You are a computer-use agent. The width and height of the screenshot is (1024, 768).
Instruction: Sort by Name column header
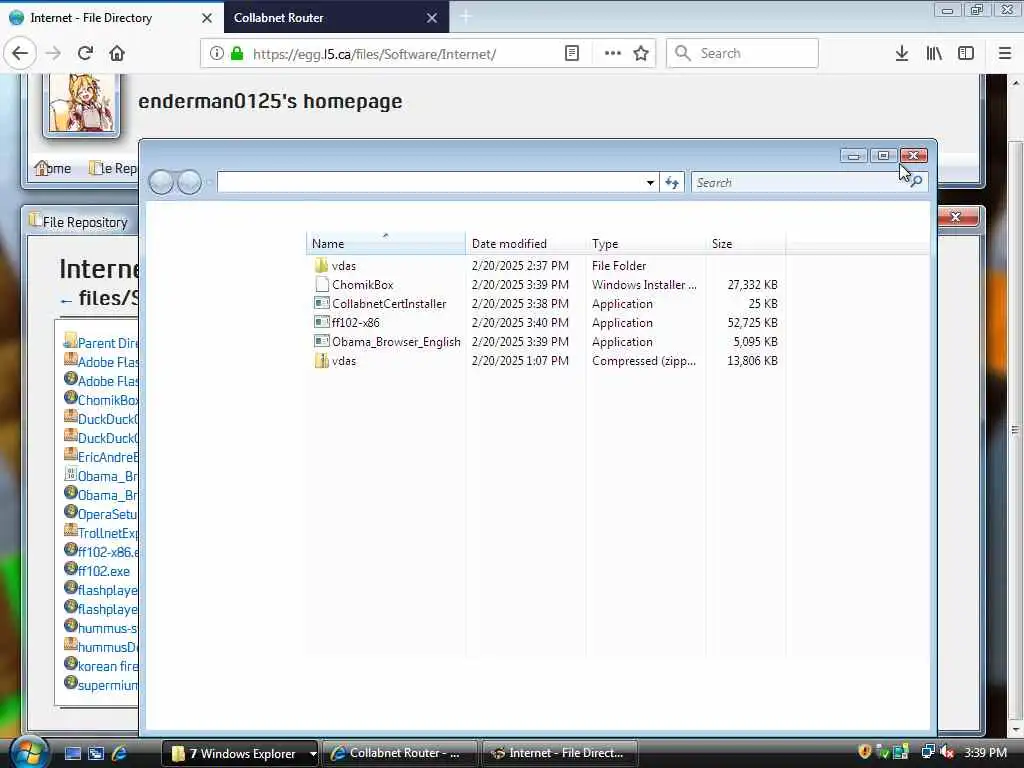[385, 244]
